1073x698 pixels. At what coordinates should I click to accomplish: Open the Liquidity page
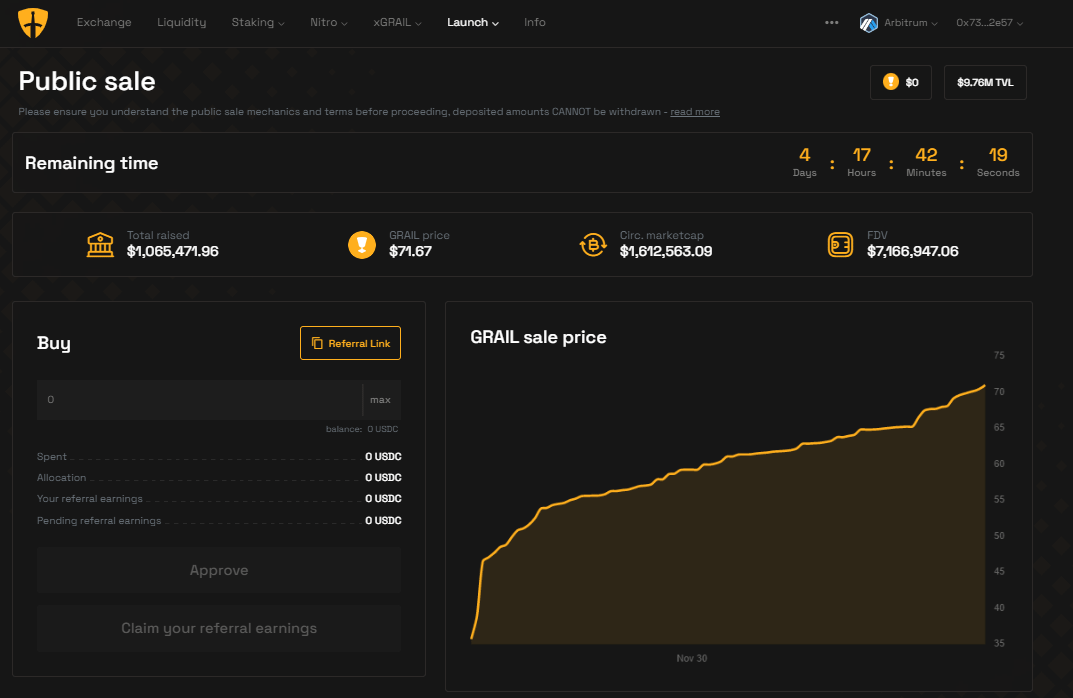coord(181,23)
